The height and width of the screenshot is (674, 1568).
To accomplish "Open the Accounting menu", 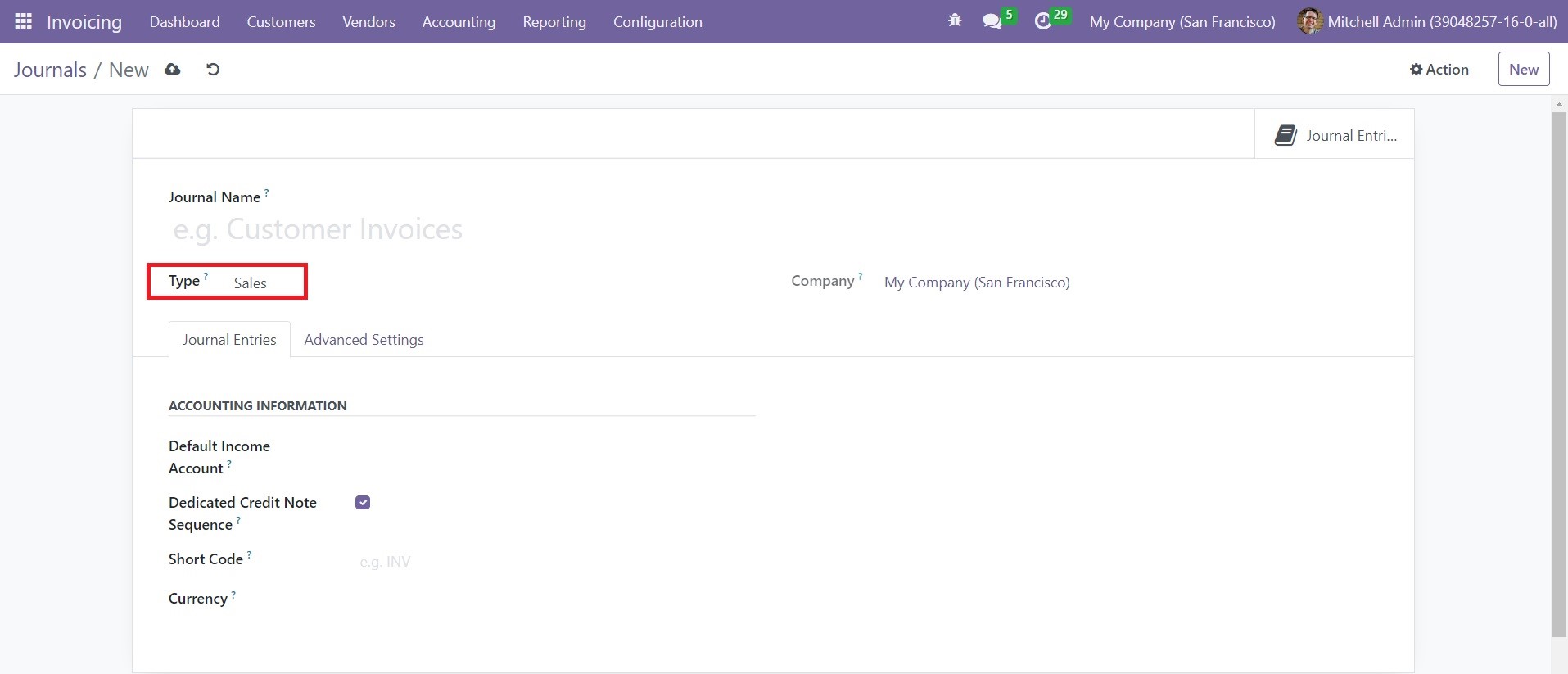I will click(x=459, y=21).
